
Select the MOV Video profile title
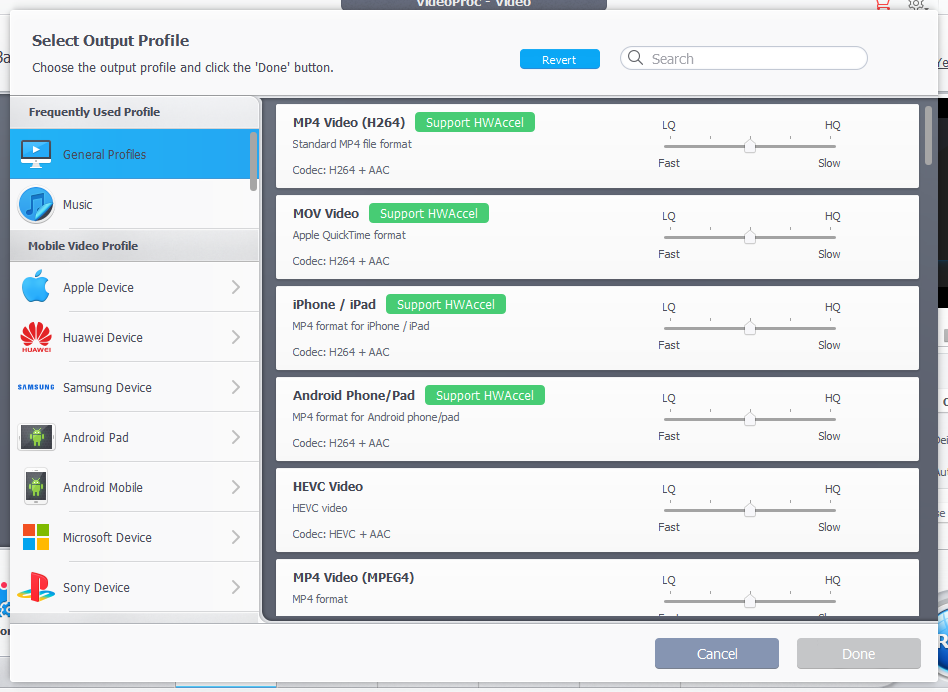(x=326, y=213)
